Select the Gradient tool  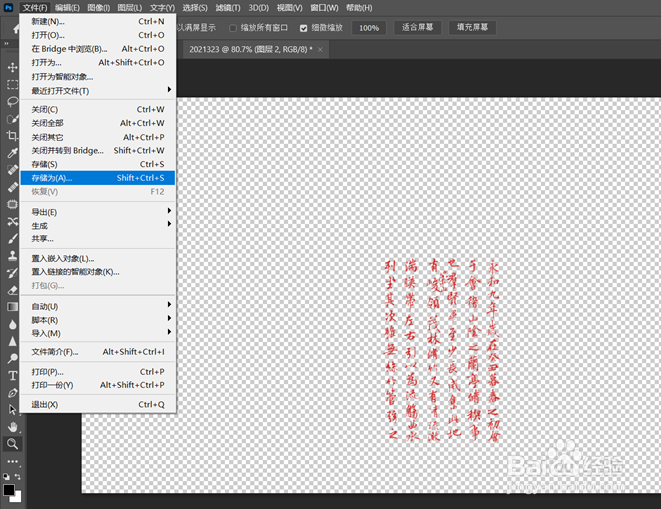pyautogui.click(x=12, y=307)
